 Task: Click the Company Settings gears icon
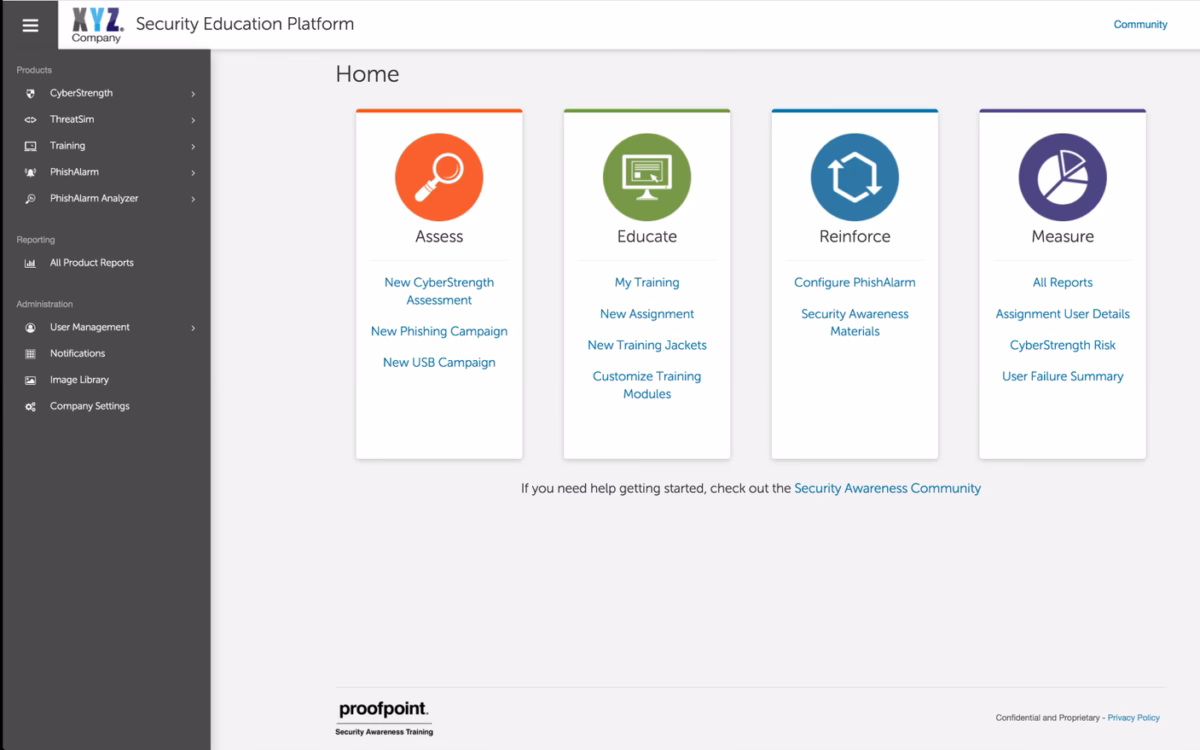29,406
